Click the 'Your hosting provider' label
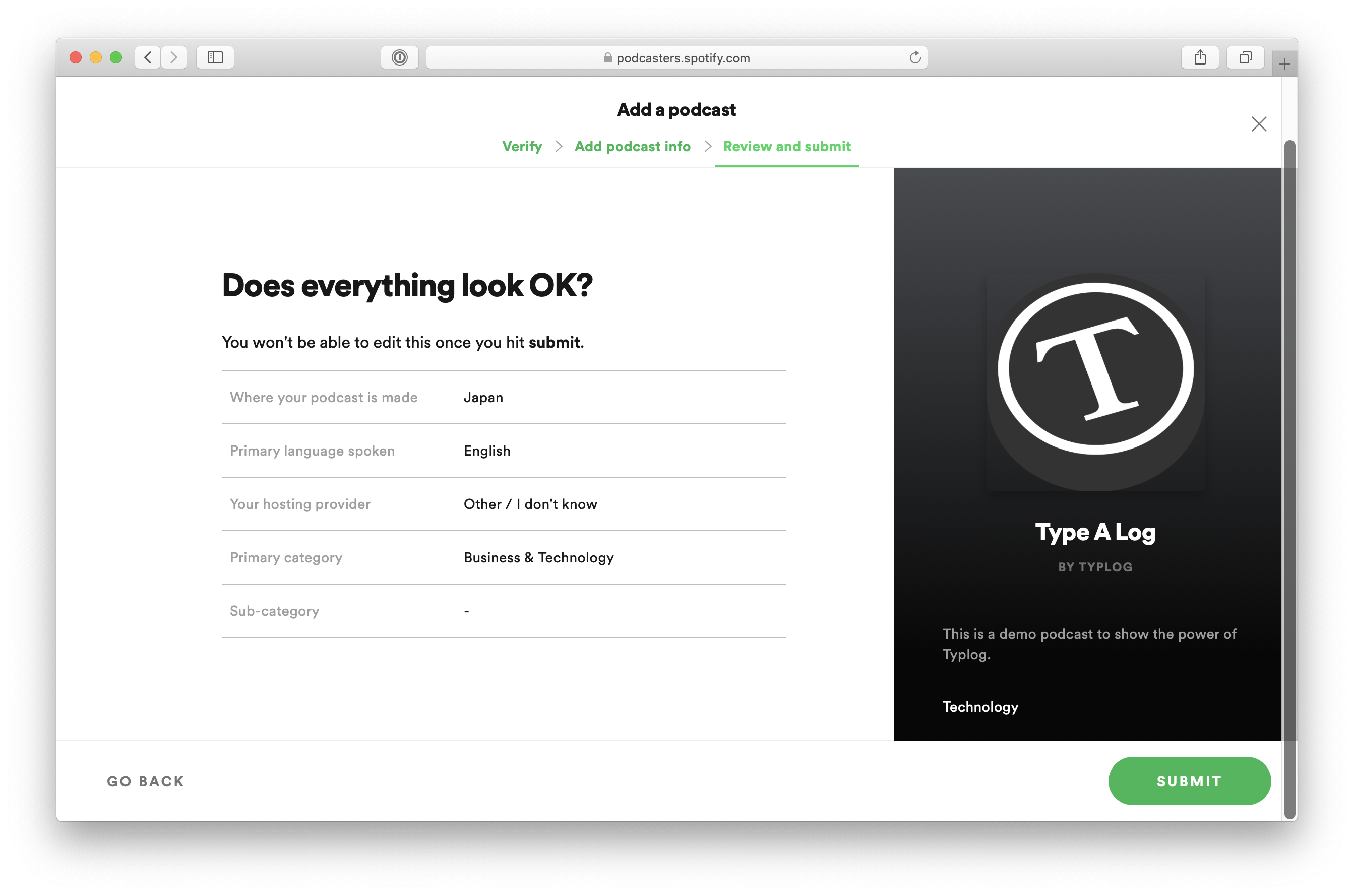Screen dimensions: 1354x896 pos(300,504)
